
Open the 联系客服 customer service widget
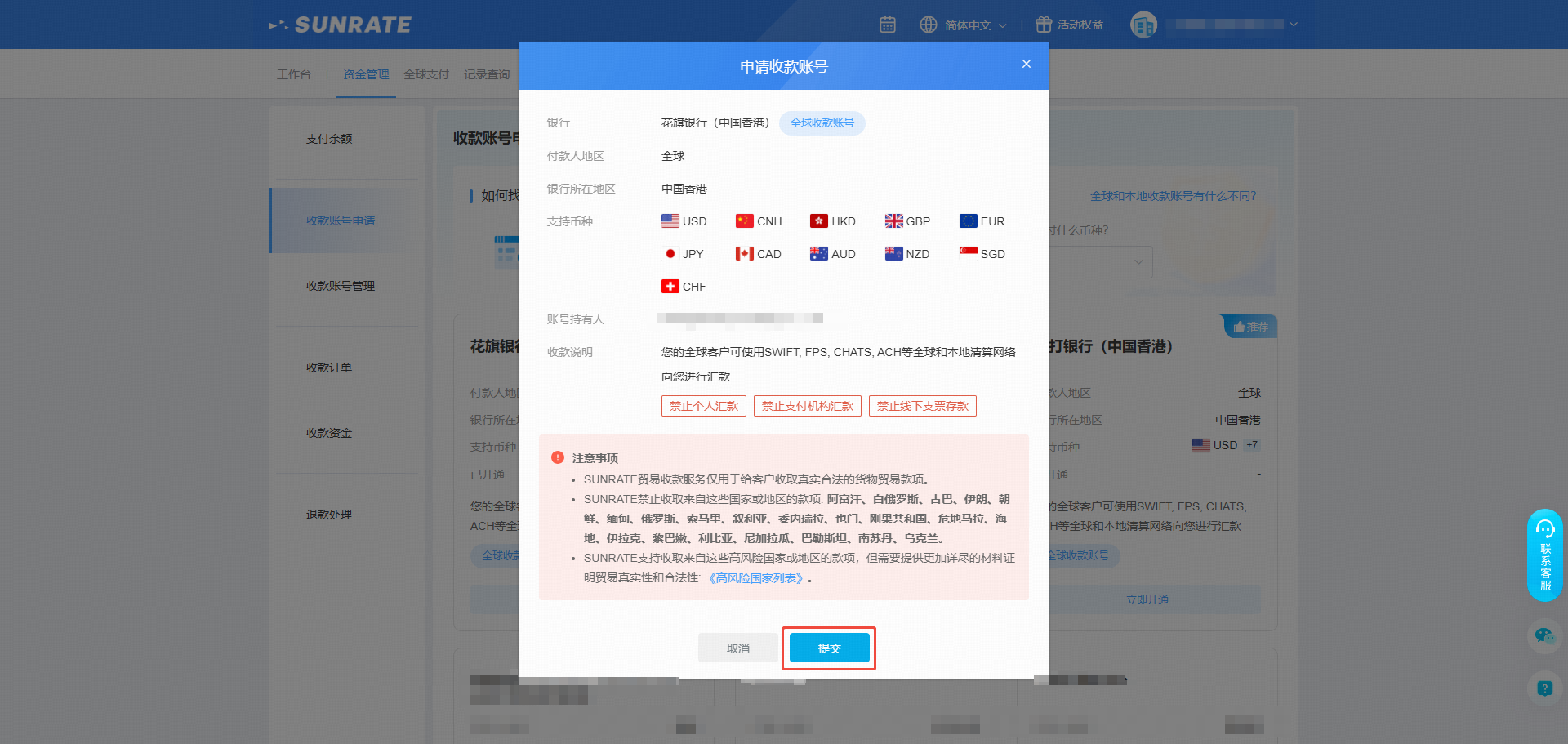(1544, 555)
